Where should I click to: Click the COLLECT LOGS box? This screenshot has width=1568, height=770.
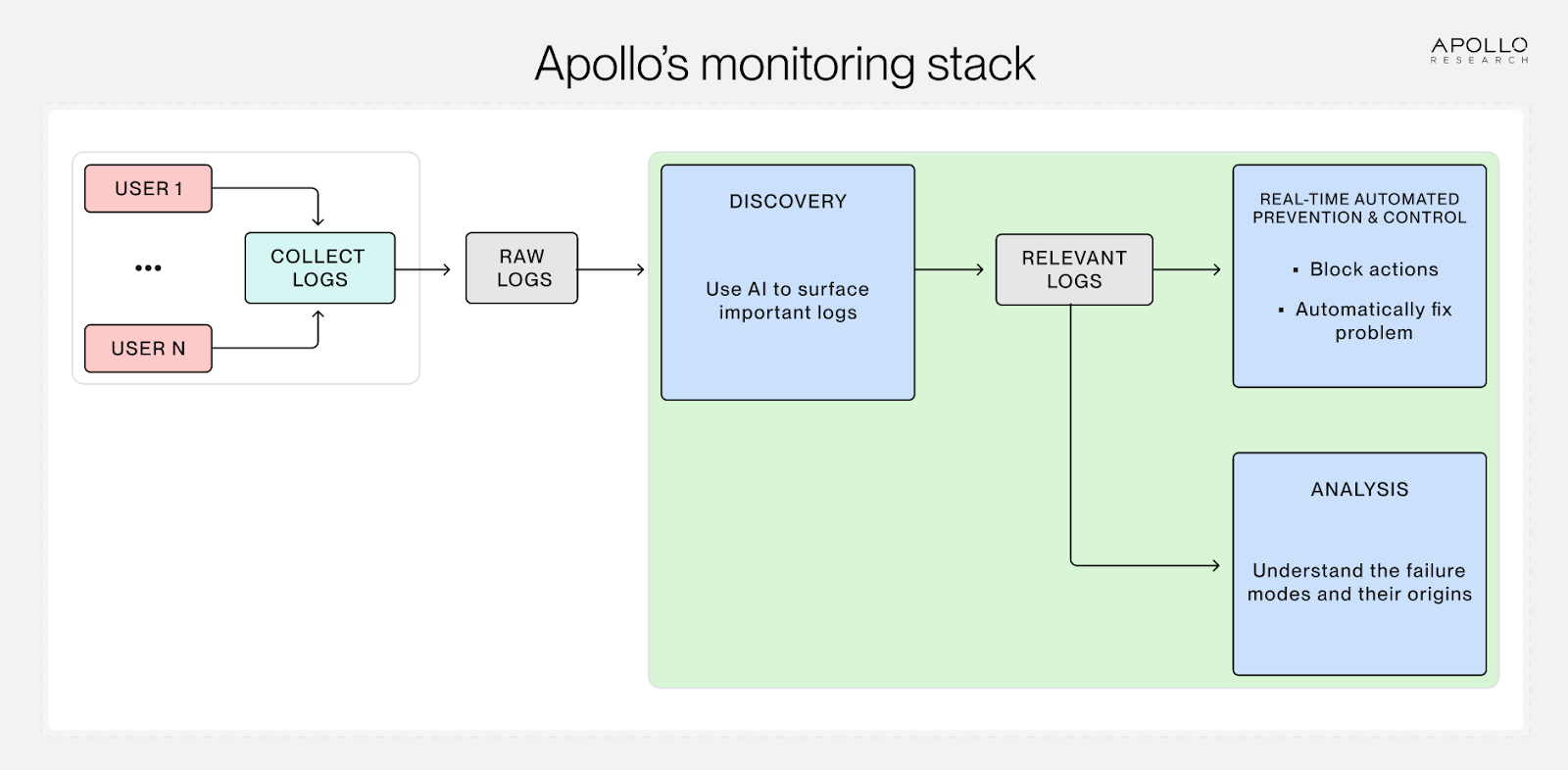click(319, 267)
